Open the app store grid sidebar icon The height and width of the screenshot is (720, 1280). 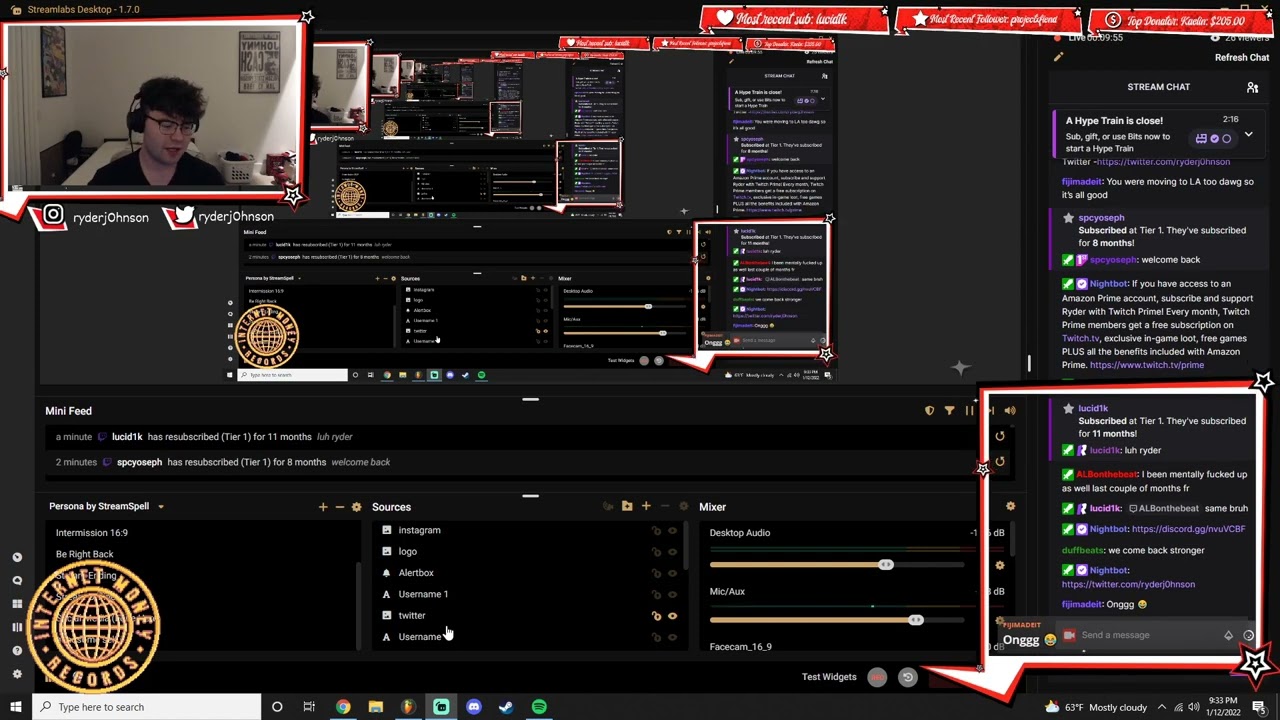click(16, 603)
